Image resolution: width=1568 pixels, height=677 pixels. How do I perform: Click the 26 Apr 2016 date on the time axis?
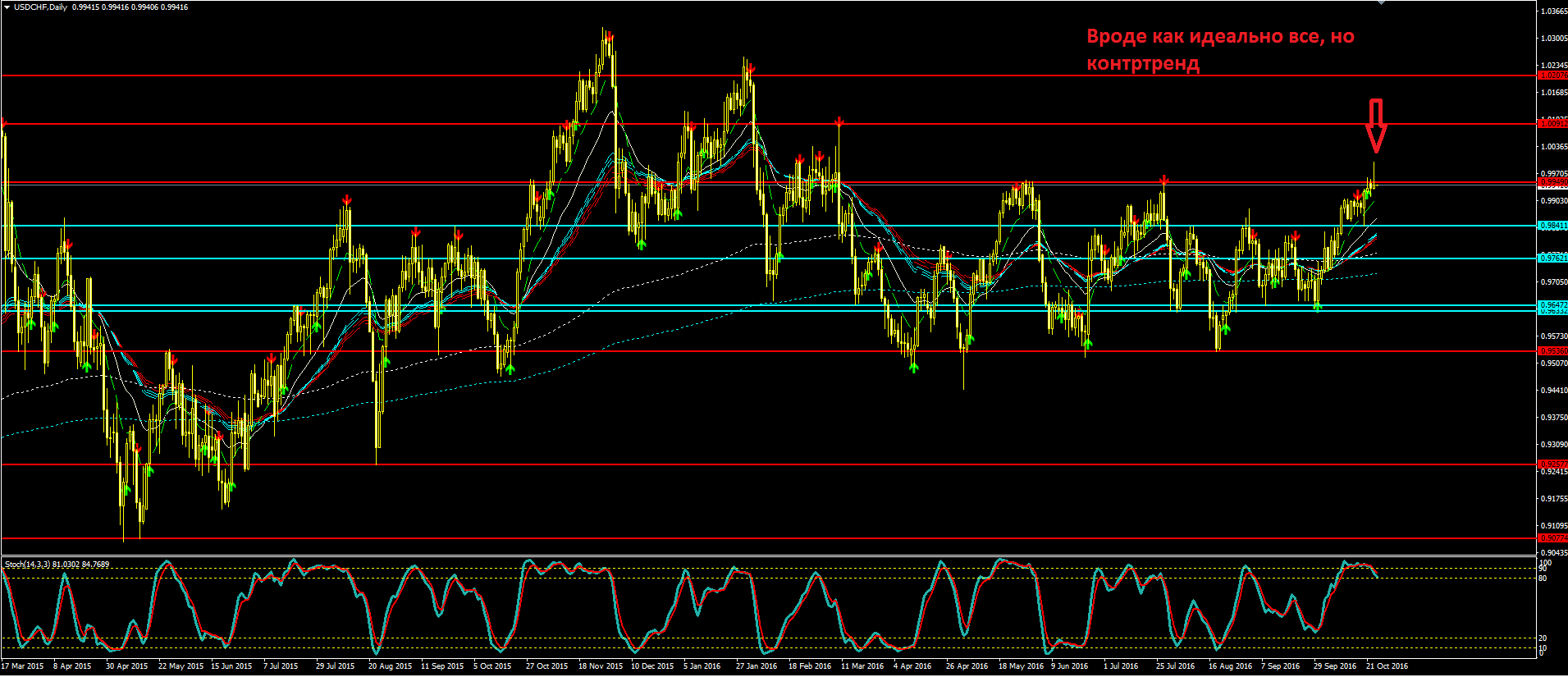pyautogui.click(x=967, y=666)
